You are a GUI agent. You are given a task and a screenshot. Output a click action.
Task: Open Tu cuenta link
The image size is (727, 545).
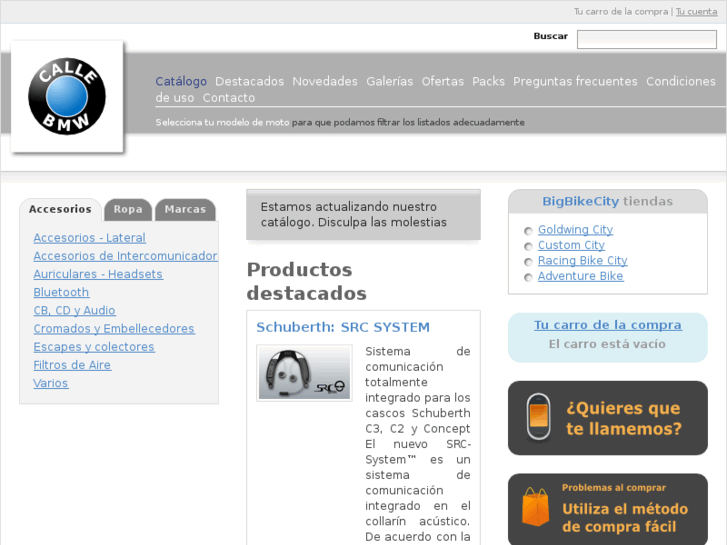696,12
